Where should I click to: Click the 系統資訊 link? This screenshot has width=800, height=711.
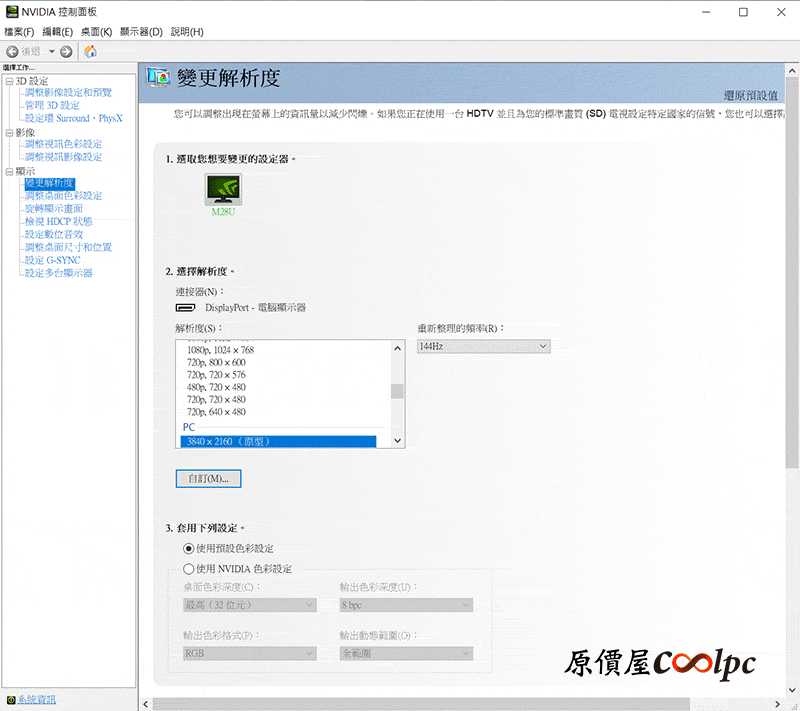point(37,700)
